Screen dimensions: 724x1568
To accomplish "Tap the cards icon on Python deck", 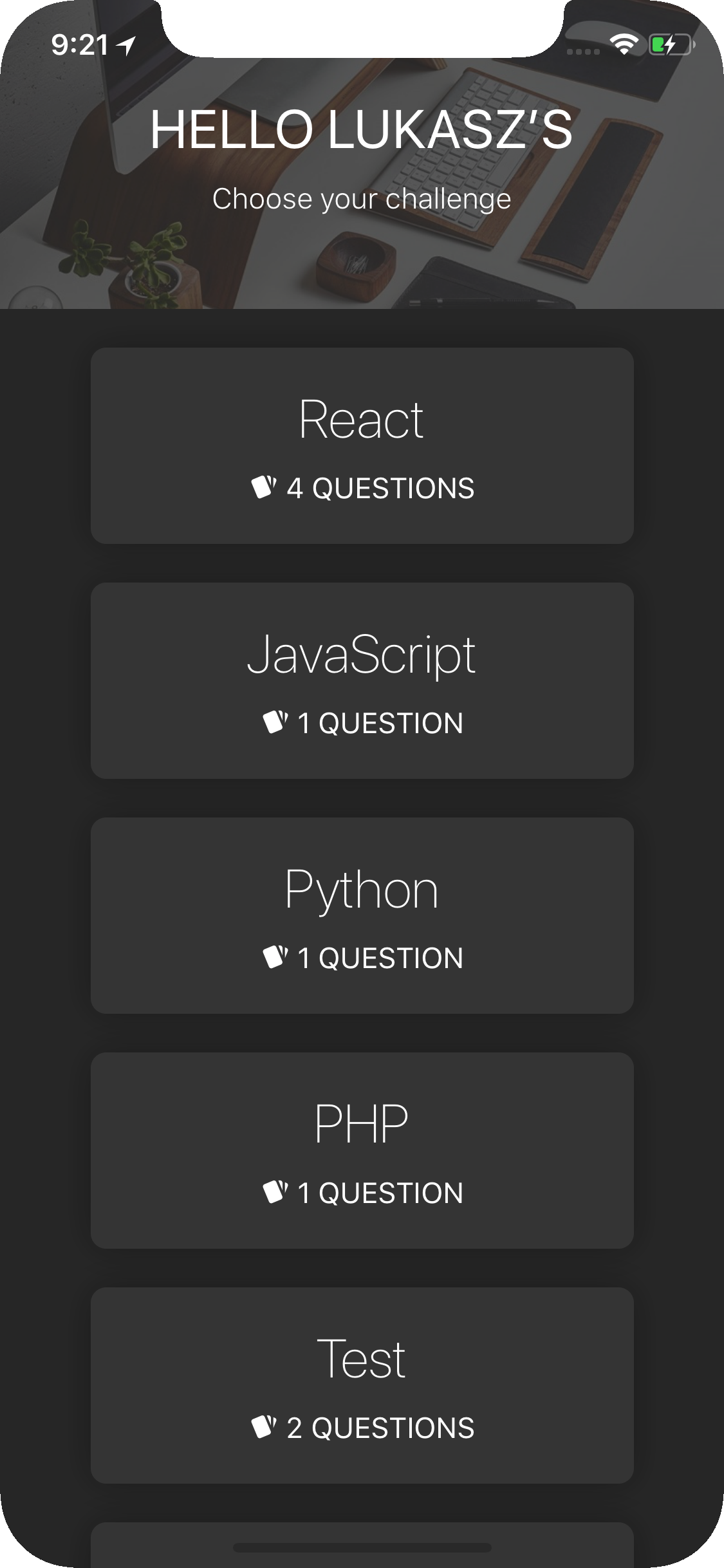I will click(275, 957).
